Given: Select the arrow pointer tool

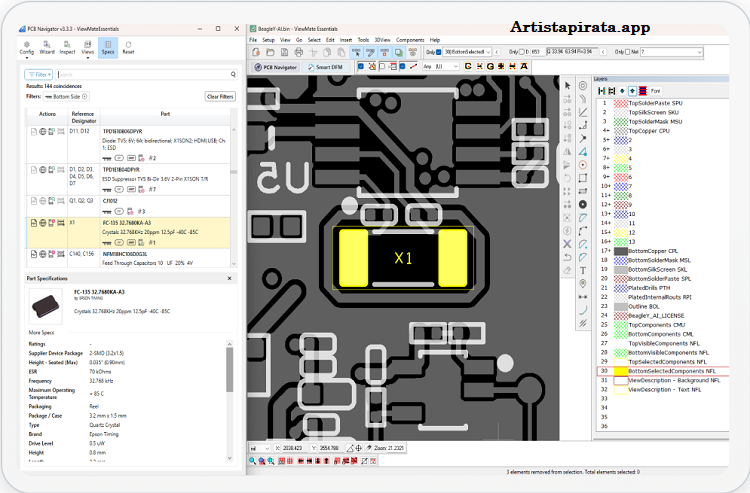Looking at the screenshot, I should (568, 86).
